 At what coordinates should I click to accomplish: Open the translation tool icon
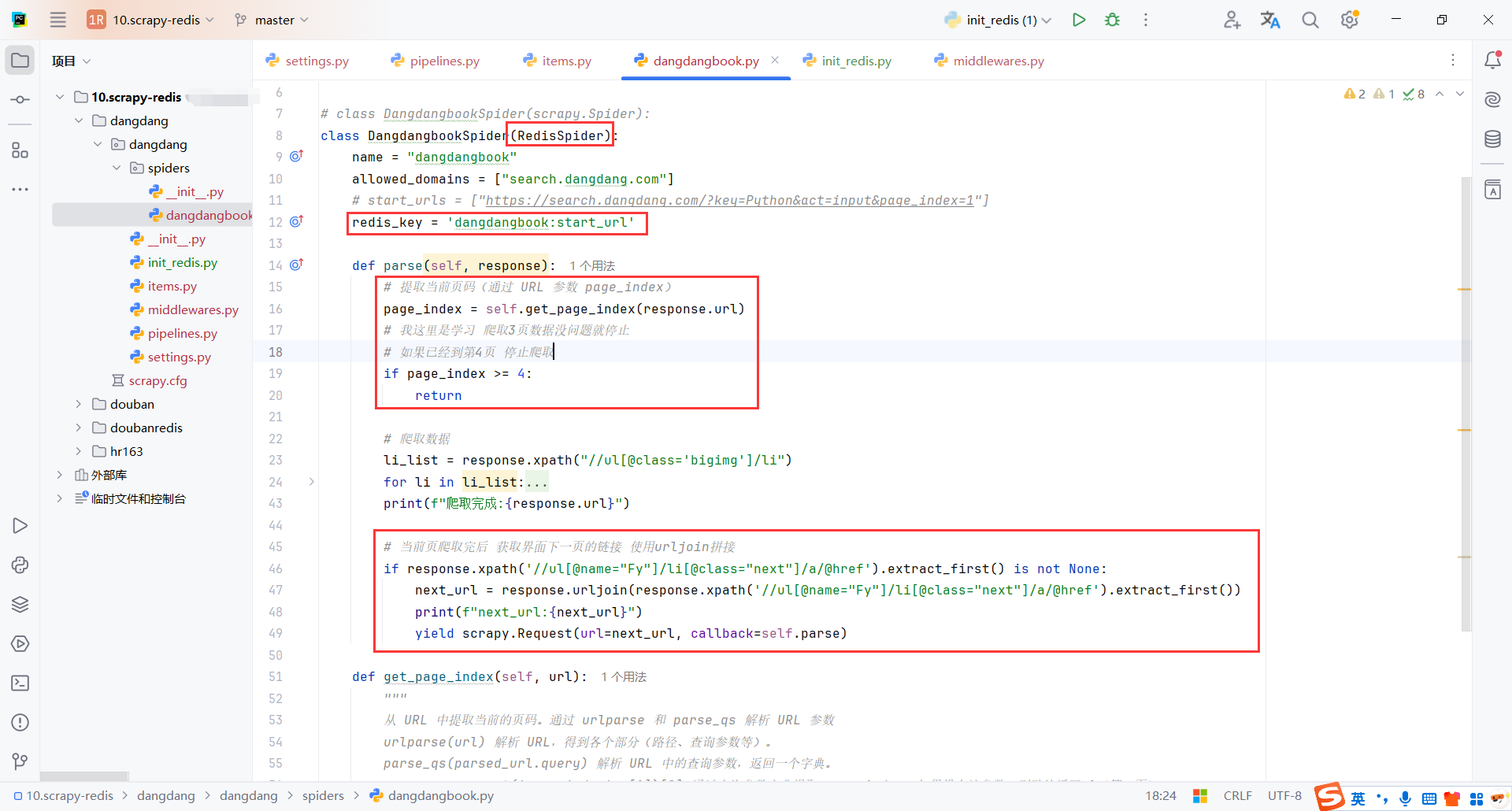[x=1270, y=20]
